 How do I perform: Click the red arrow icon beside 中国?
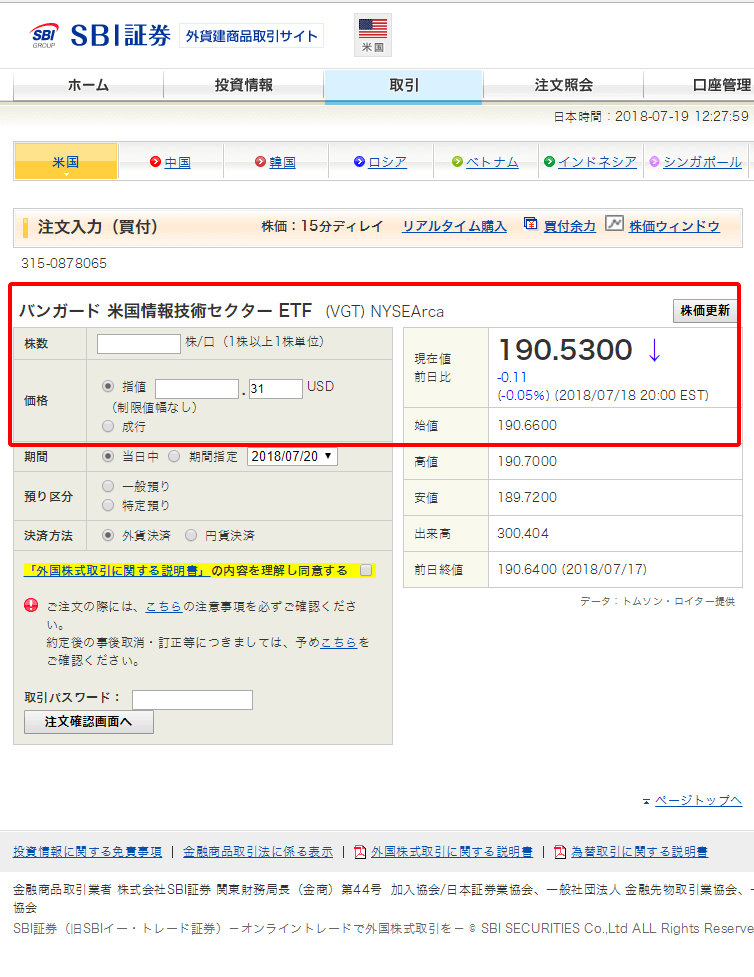click(155, 162)
